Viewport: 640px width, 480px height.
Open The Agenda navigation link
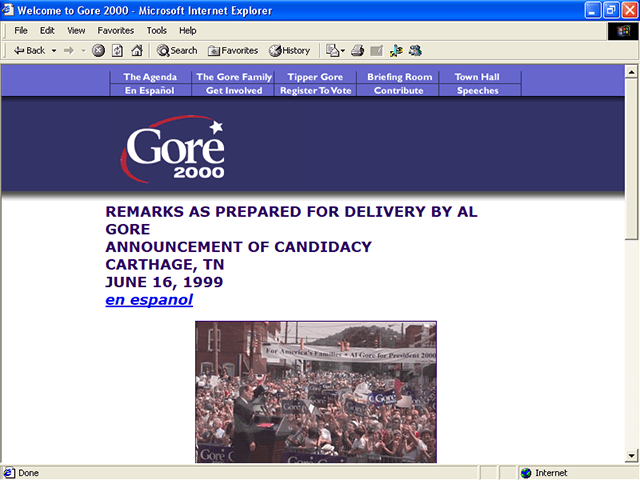[150, 77]
